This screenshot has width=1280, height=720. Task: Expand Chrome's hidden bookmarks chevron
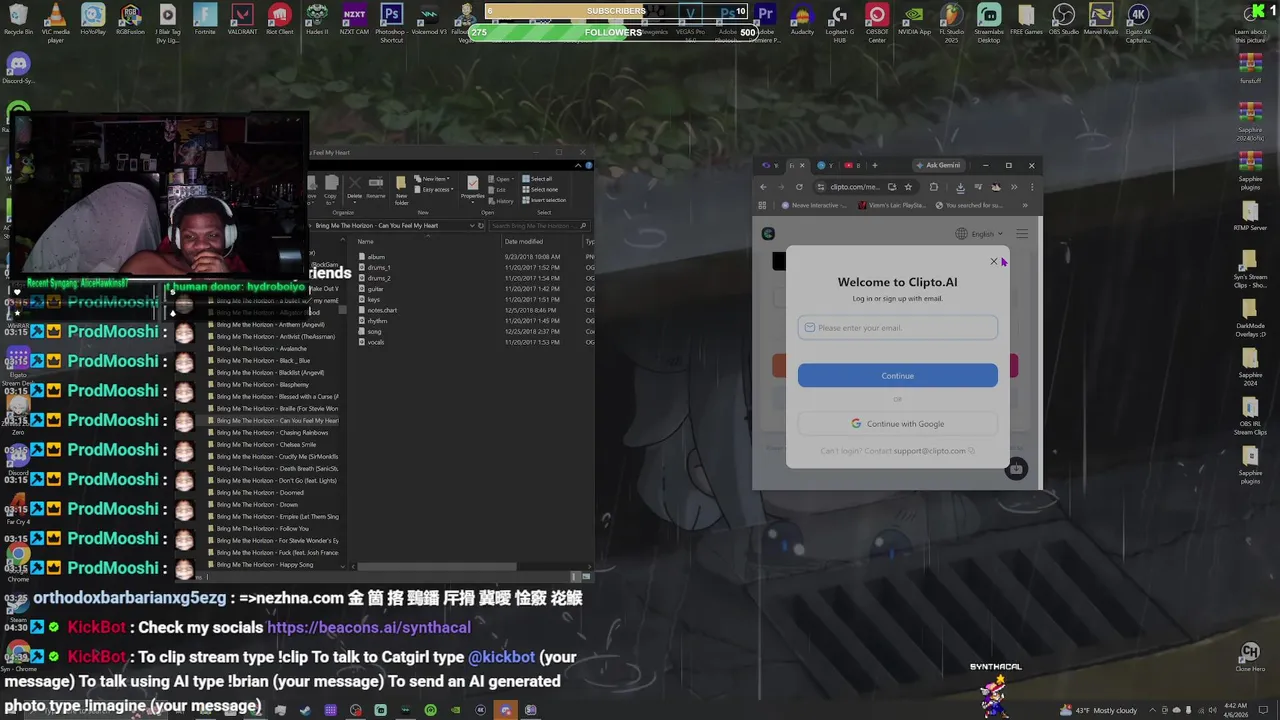1024,206
